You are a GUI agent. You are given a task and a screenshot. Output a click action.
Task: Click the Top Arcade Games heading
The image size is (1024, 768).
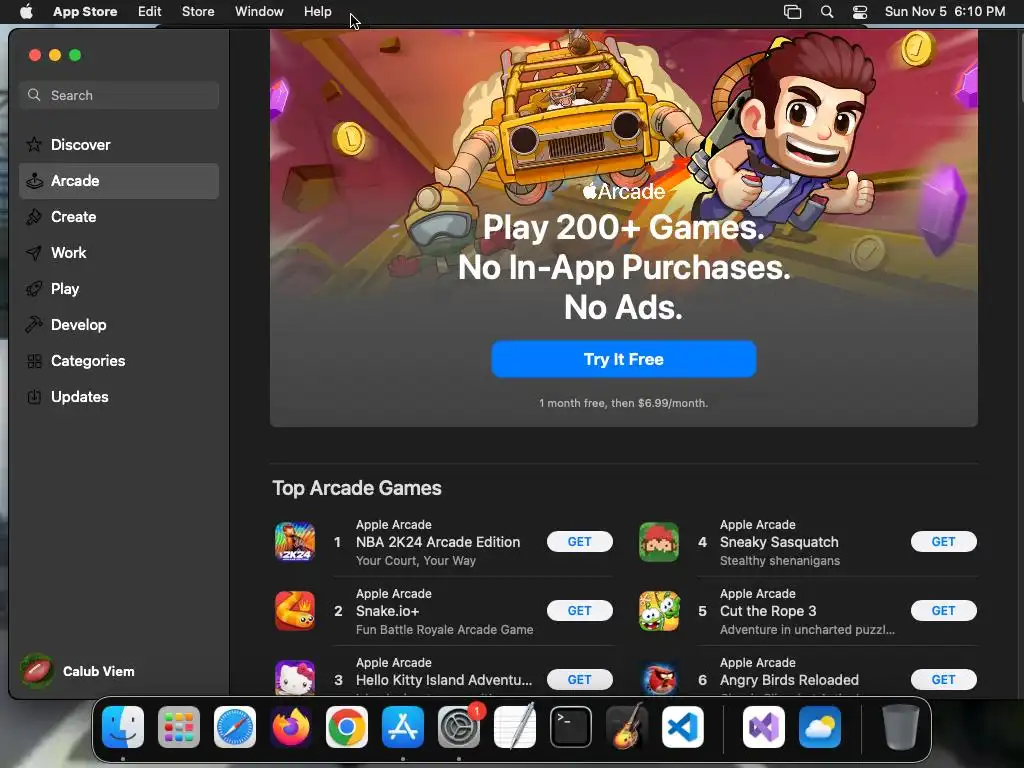[357, 488]
